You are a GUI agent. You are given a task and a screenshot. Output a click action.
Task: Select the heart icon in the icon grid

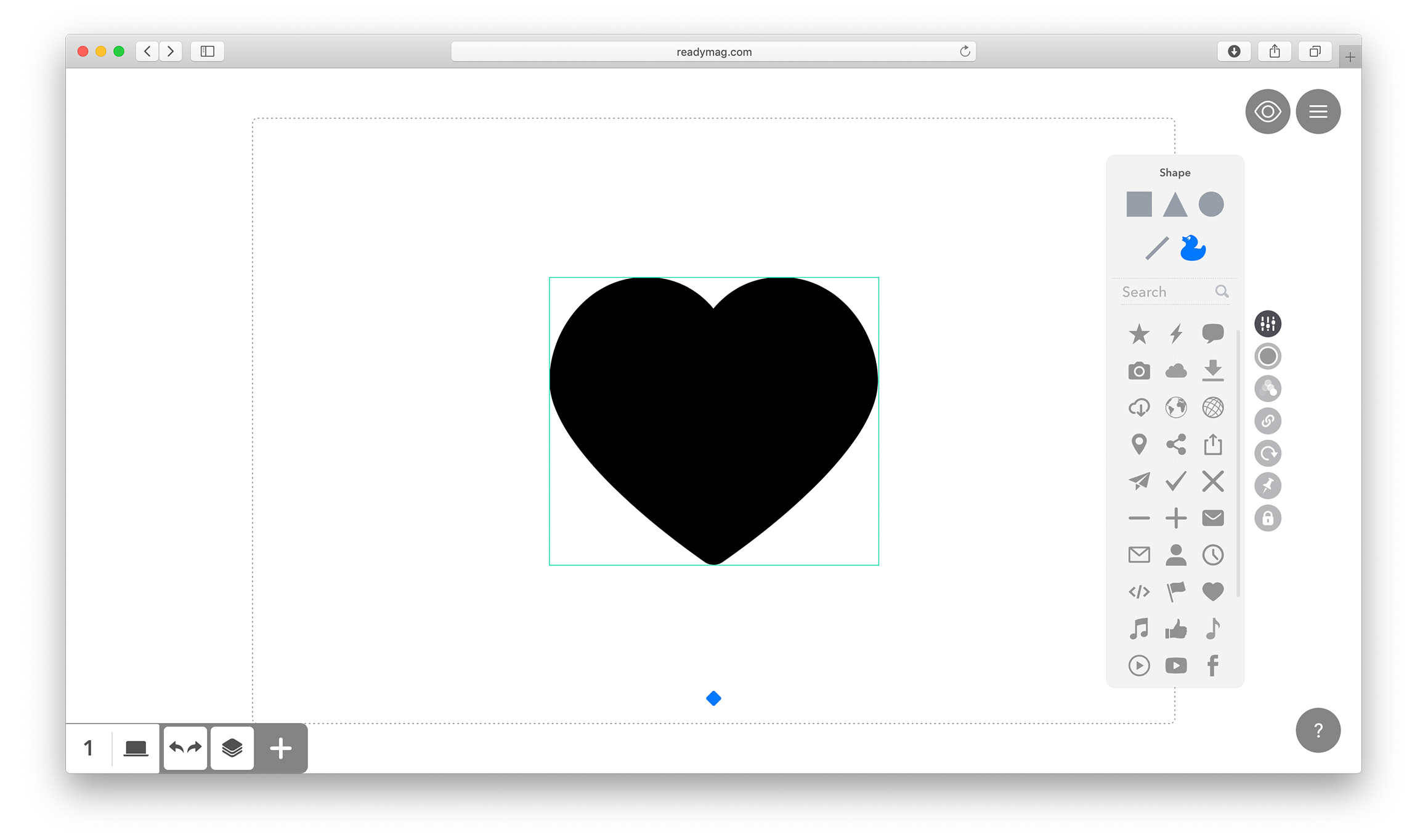point(1212,591)
